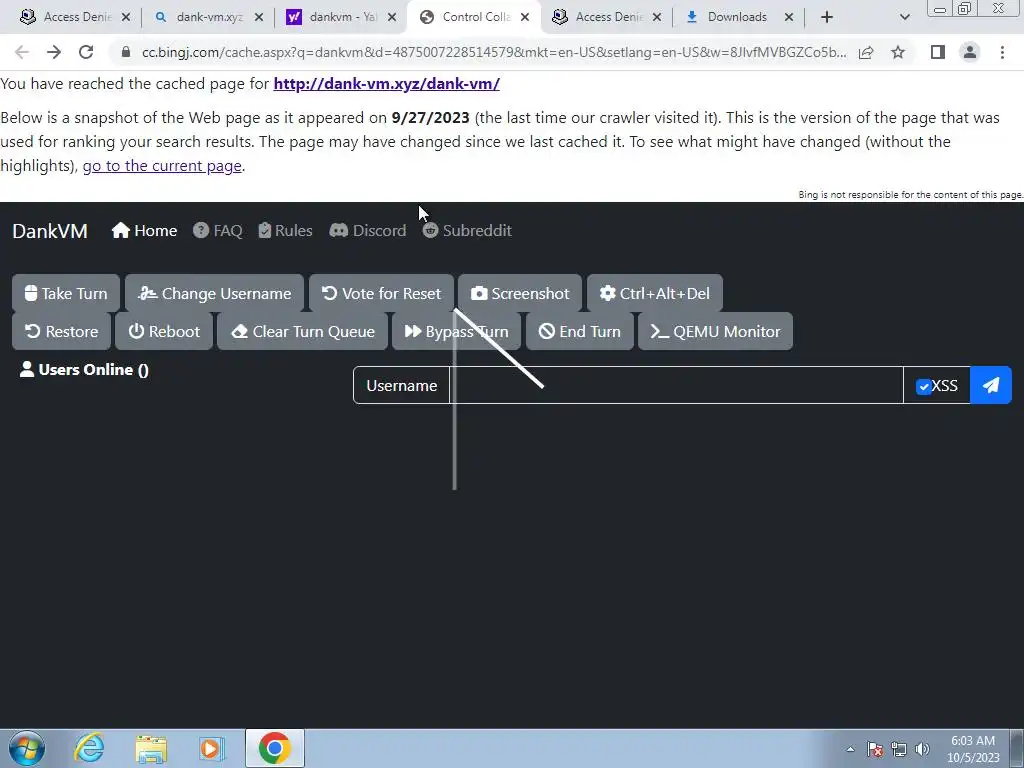Clear Turn Queue button

click(302, 331)
